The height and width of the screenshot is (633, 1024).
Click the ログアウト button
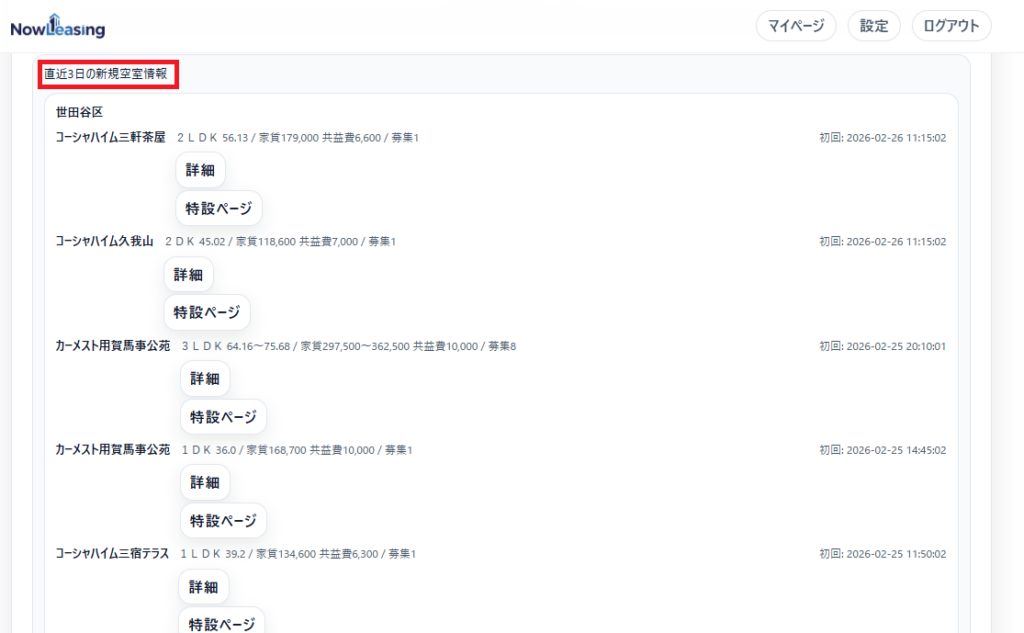coord(951,26)
